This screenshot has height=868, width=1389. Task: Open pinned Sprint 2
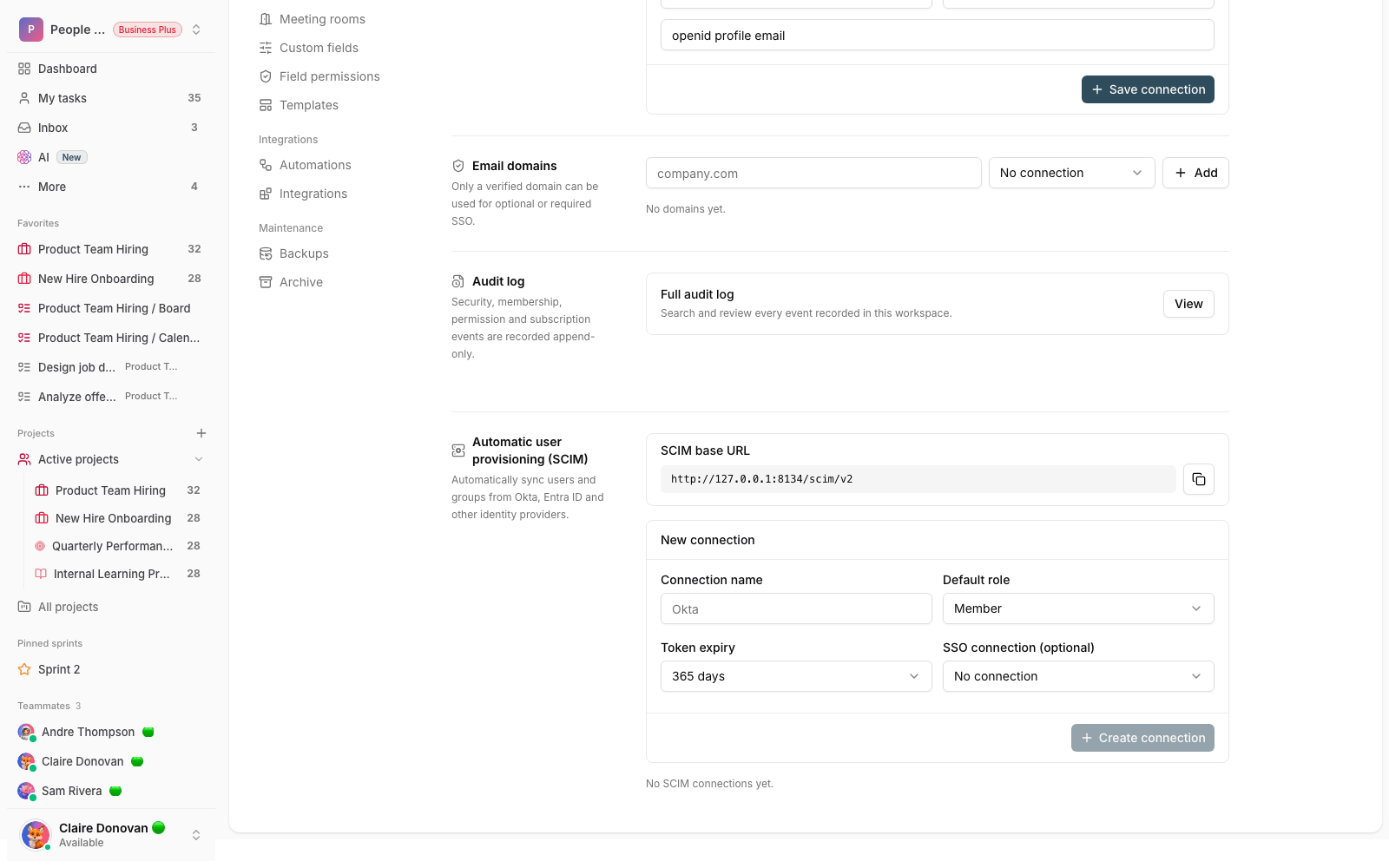111,669
